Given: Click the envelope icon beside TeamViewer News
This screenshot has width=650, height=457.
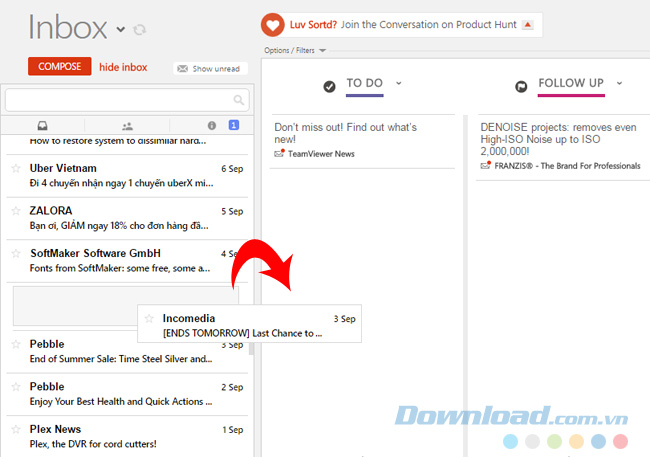Looking at the screenshot, I should [x=279, y=153].
